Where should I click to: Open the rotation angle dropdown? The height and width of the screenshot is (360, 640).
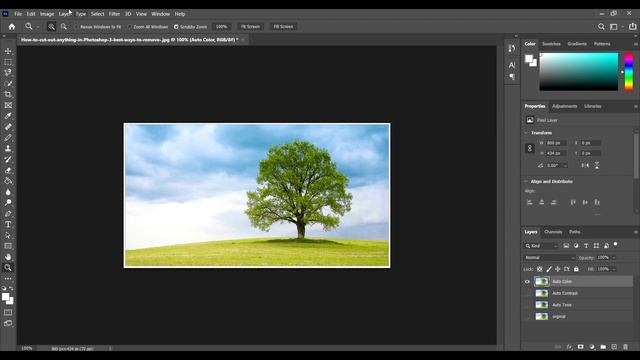(565, 165)
